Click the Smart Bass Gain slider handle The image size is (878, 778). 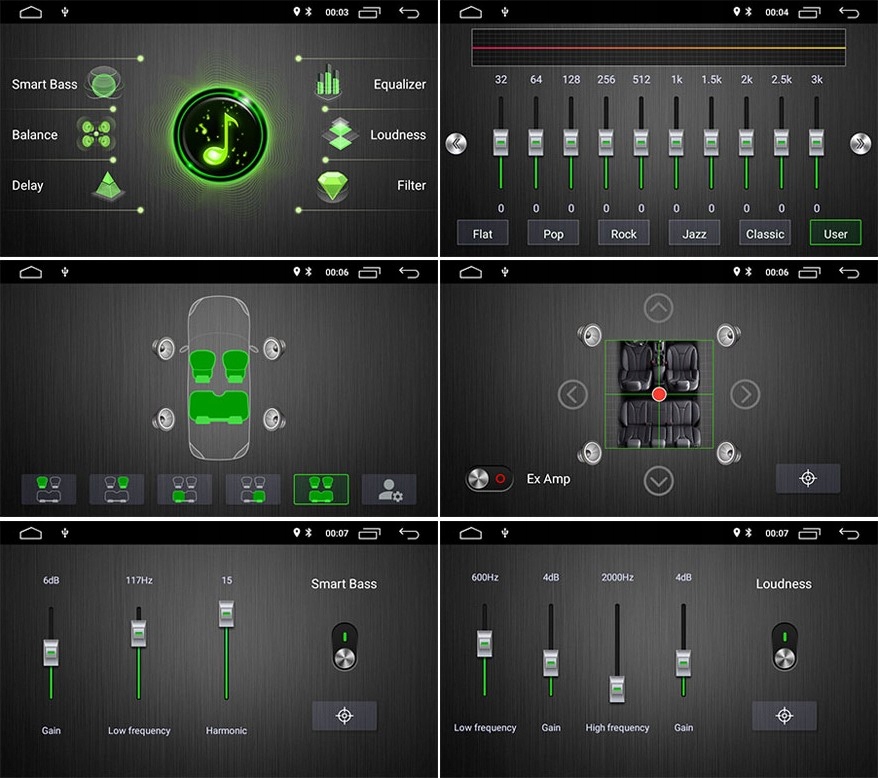[51, 653]
